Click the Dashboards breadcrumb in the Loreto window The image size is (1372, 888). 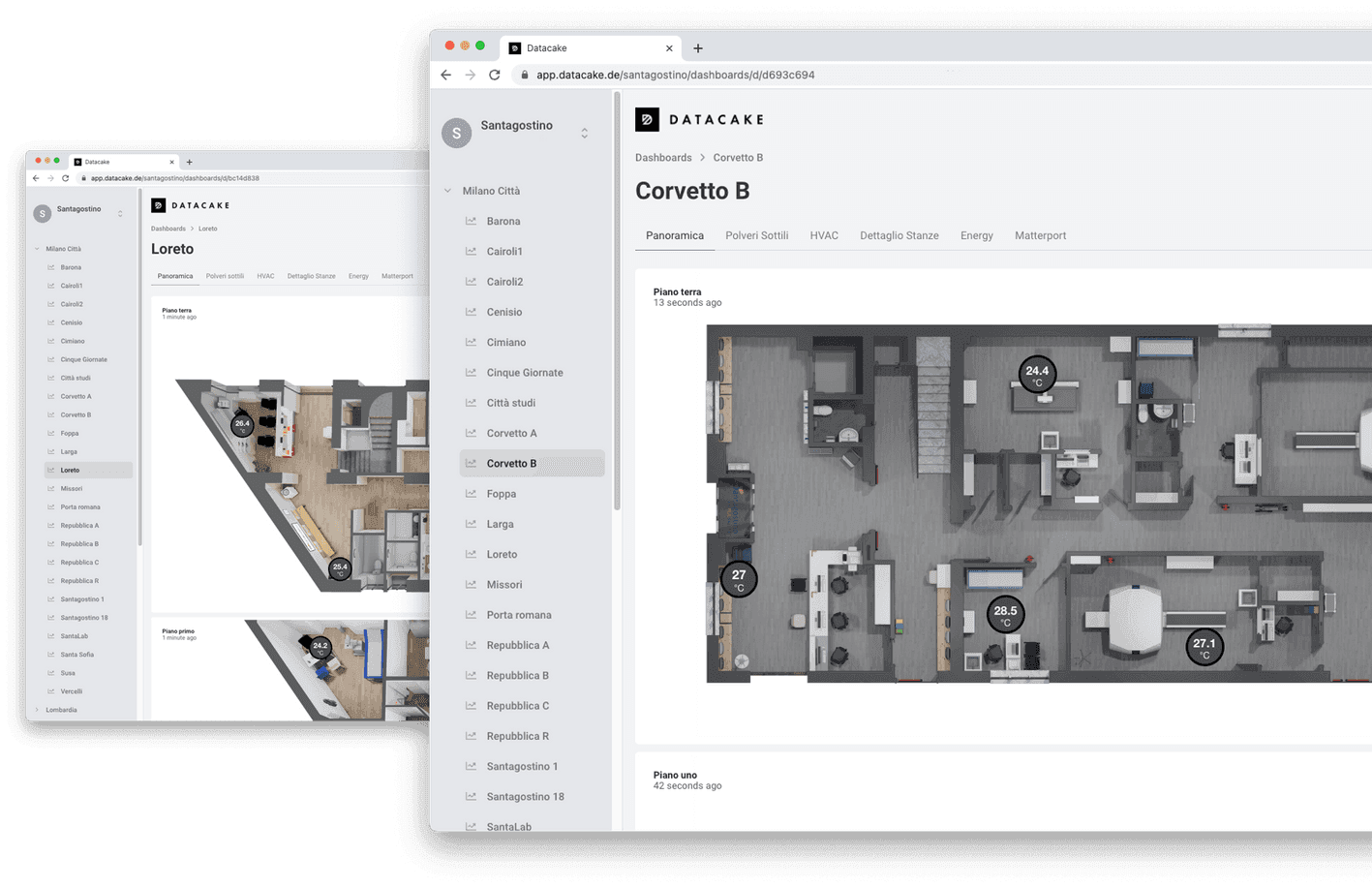(x=168, y=229)
